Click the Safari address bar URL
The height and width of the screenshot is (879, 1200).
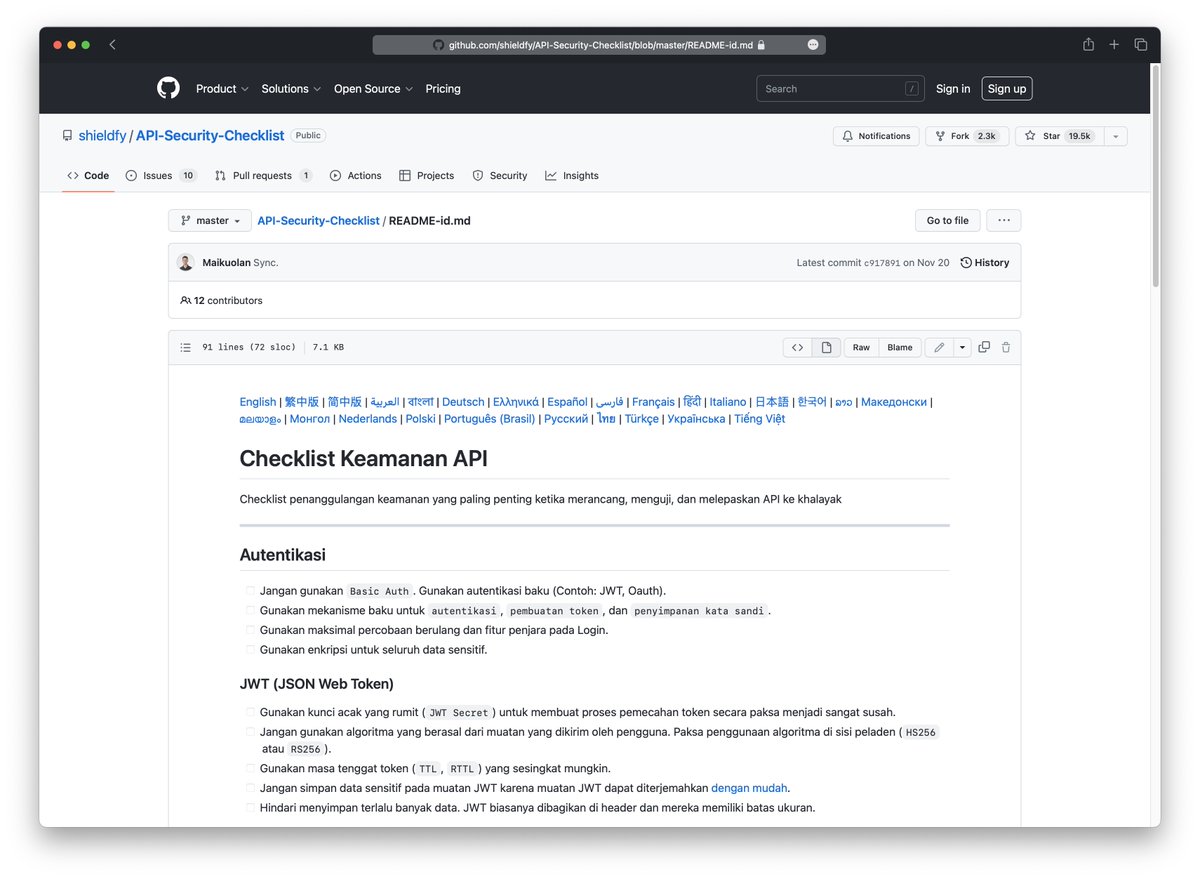(x=599, y=45)
